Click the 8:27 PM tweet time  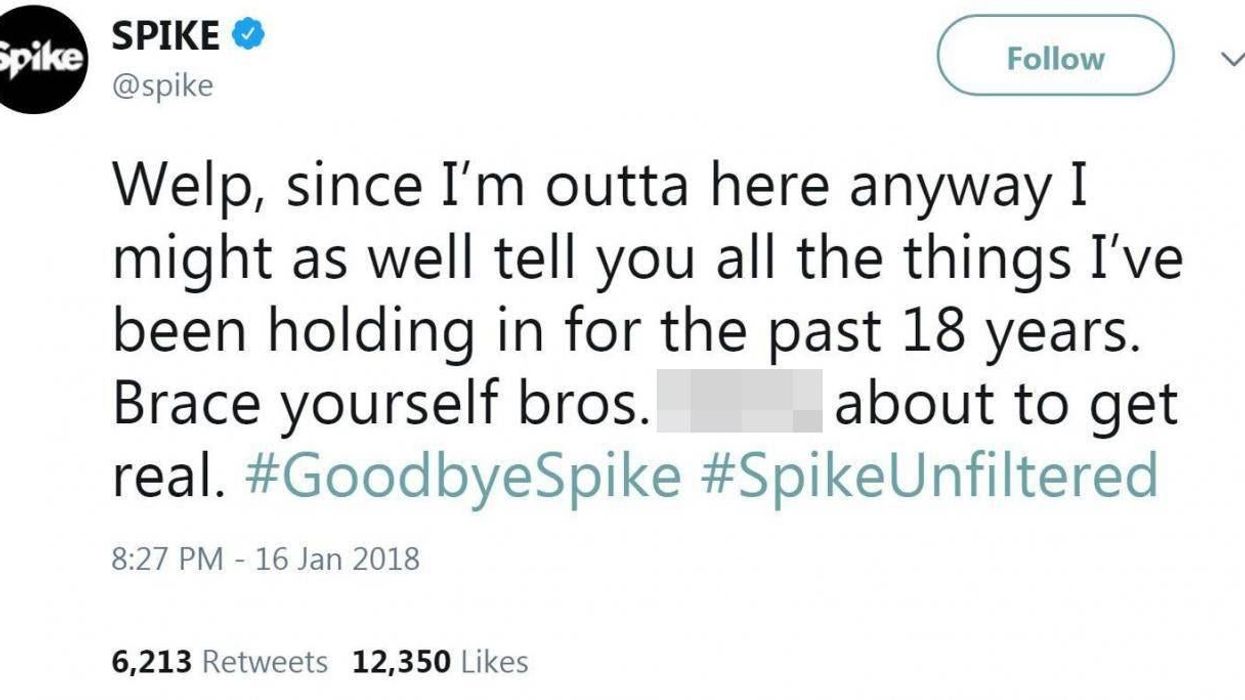[167, 557]
